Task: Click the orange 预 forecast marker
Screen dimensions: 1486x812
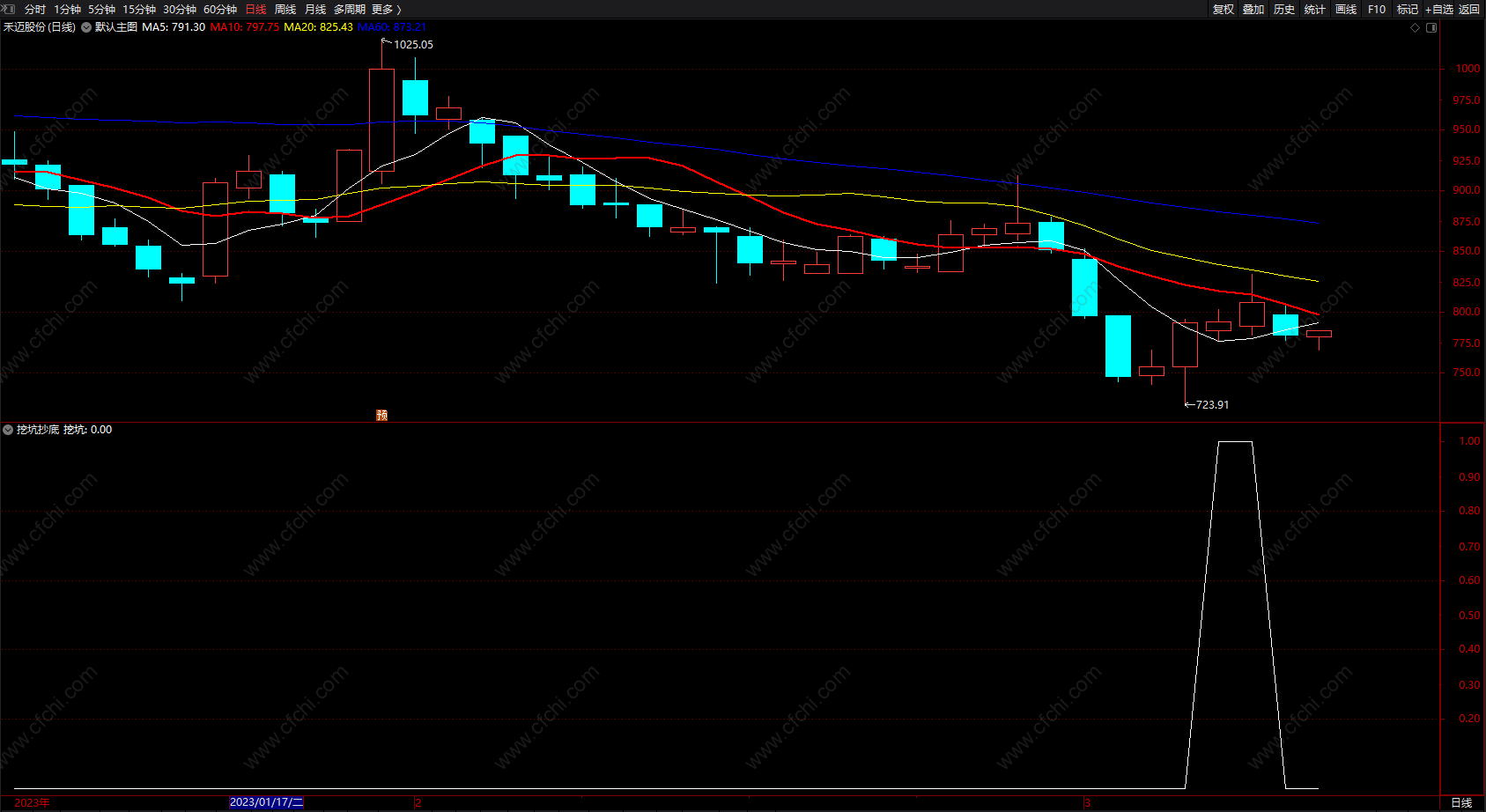Action: (x=381, y=415)
